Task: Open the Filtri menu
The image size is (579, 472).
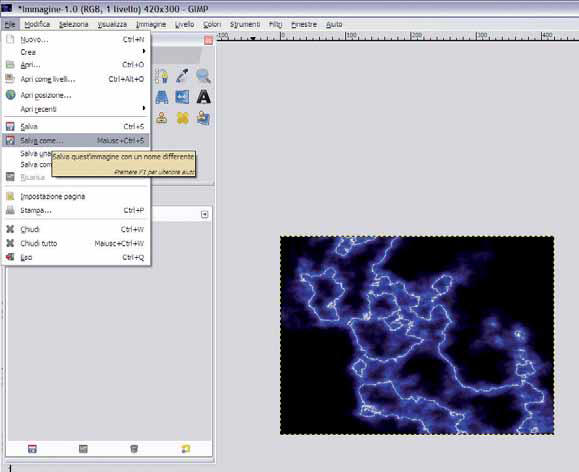Action: 275,24
